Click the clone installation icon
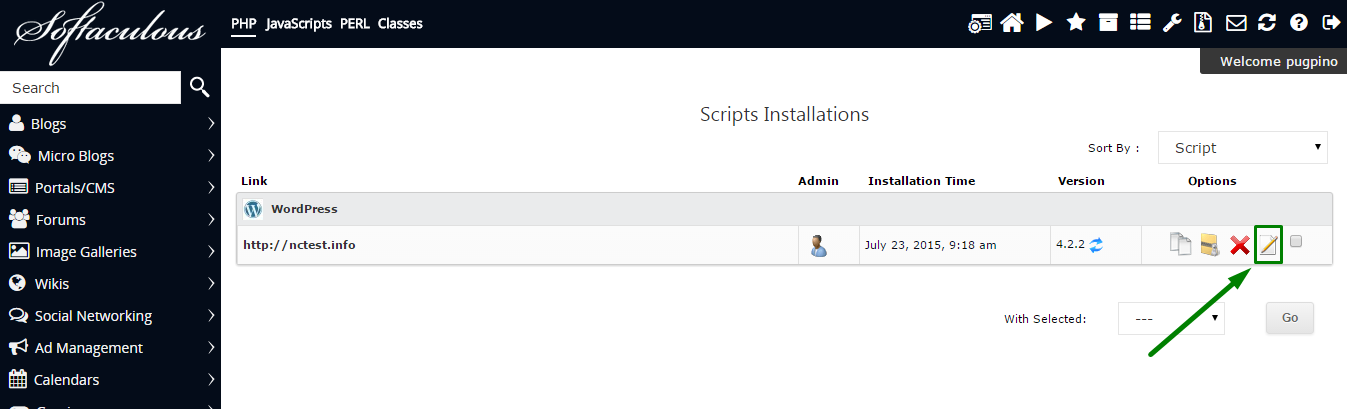Image resolution: width=1347 pixels, height=409 pixels. point(1181,245)
